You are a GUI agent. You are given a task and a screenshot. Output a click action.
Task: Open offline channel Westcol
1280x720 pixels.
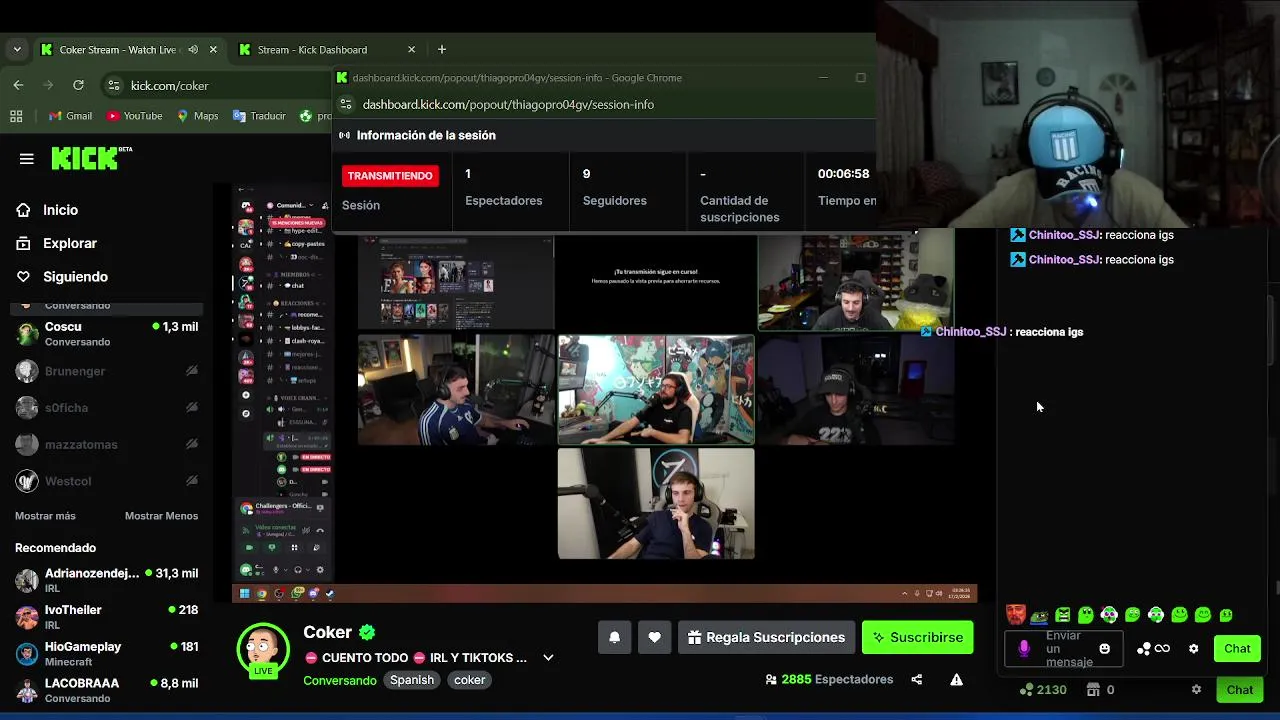pyautogui.click(x=107, y=481)
